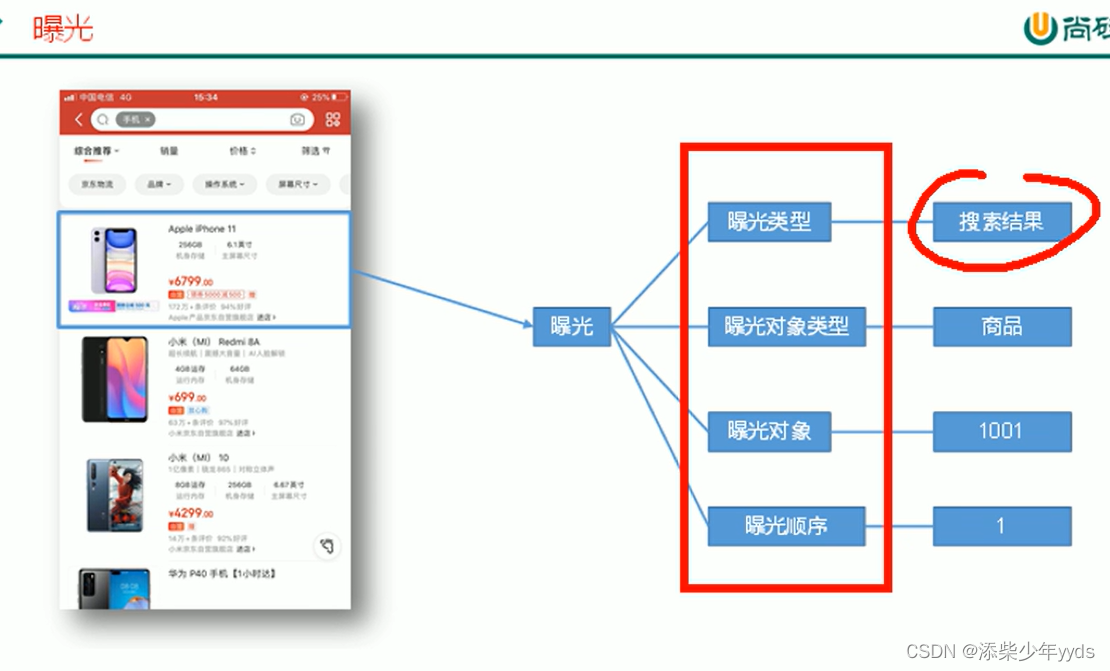Enter store link on 小米 10 row
The height and width of the screenshot is (671, 1110).
click(x=246, y=549)
